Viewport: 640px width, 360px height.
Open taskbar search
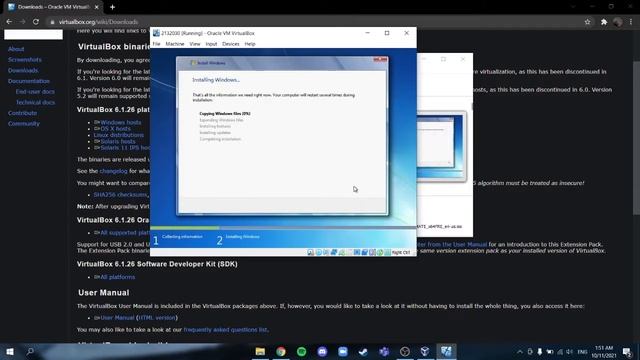click(30, 351)
